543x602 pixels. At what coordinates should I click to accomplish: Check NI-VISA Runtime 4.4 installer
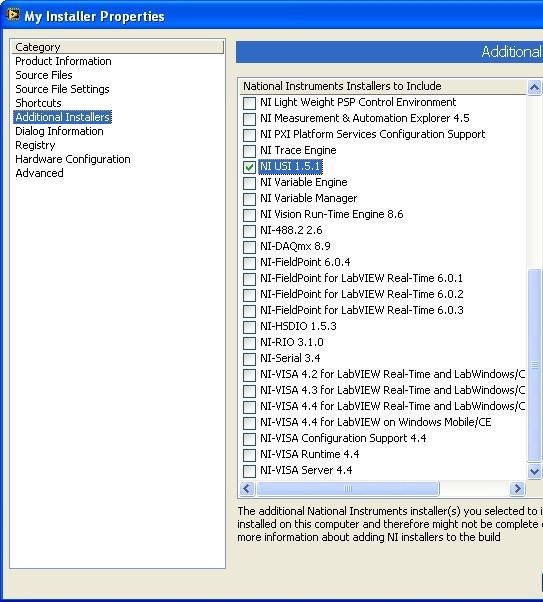pyautogui.click(x=249, y=455)
